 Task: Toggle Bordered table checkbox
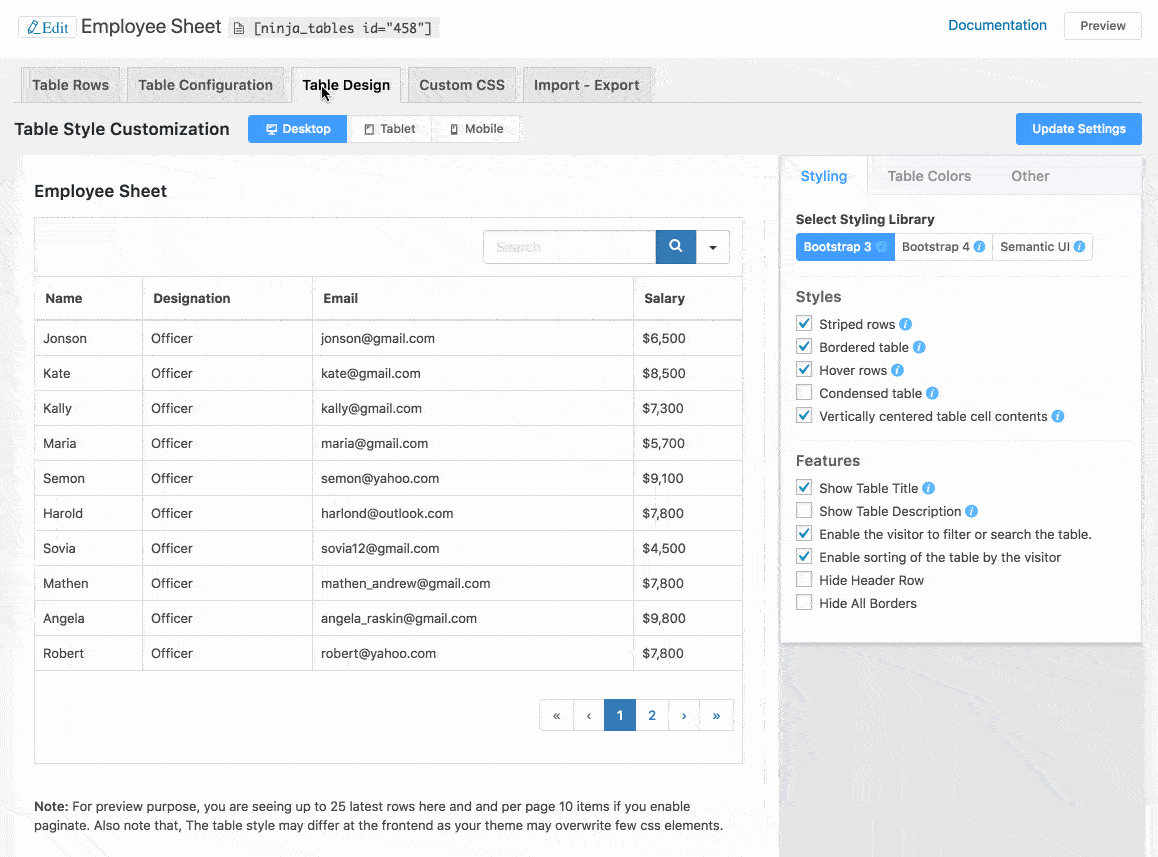(x=804, y=346)
